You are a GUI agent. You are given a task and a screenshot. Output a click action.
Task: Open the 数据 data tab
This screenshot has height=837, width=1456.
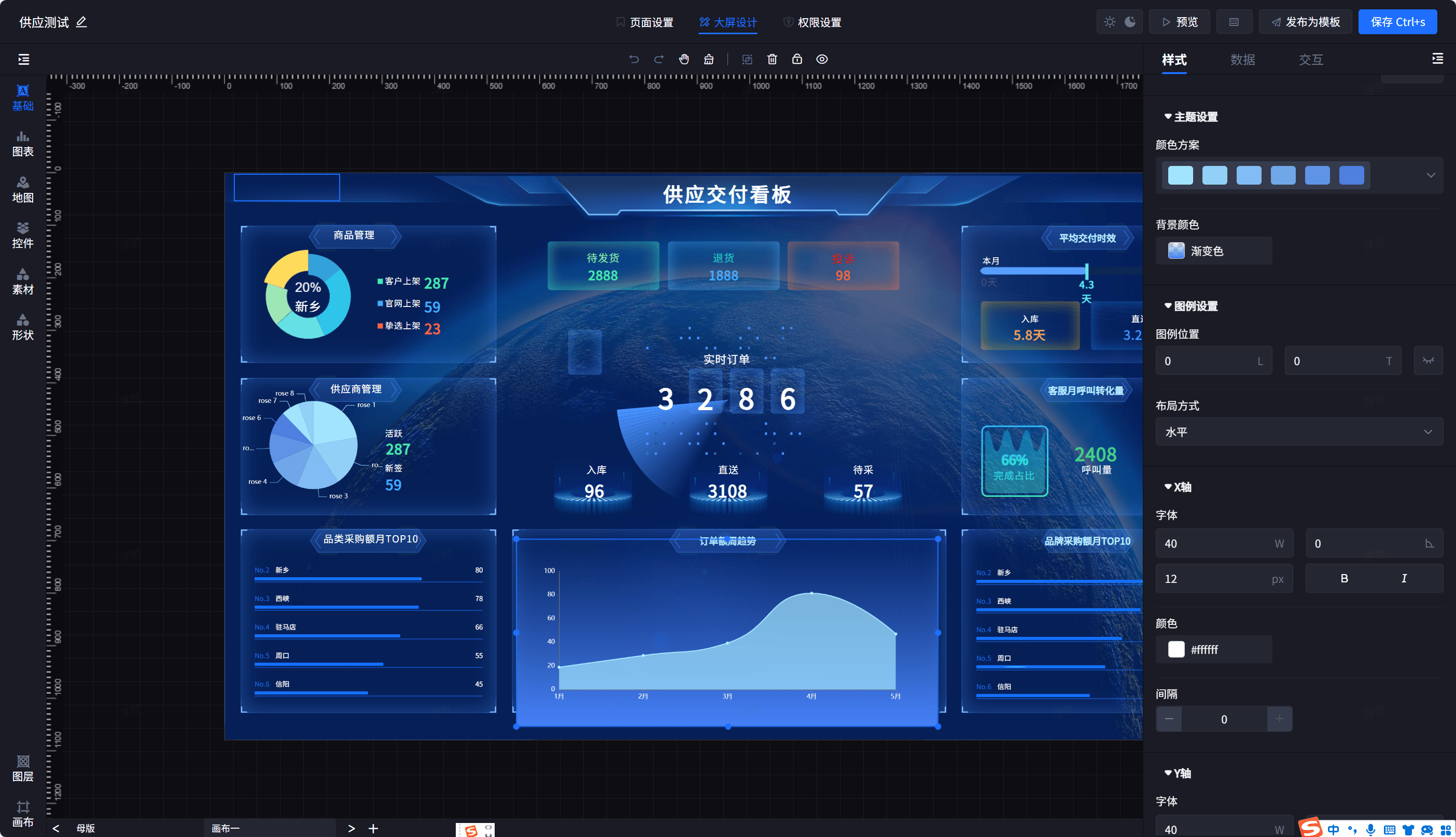[1242, 60]
